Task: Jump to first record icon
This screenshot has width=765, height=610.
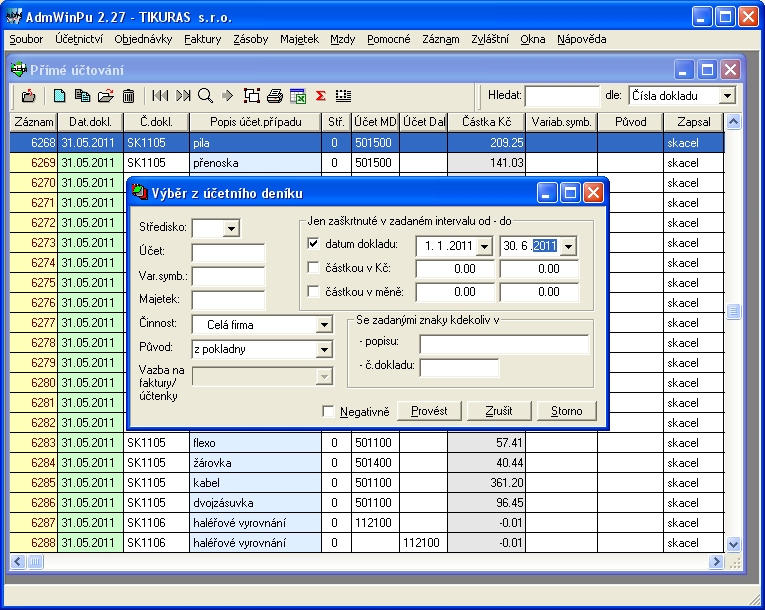Action: coord(160,96)
